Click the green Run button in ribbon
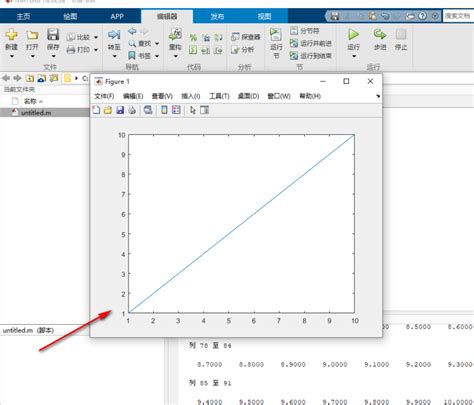The width and height of the screenshot is (474, 405). coord(353,34)
